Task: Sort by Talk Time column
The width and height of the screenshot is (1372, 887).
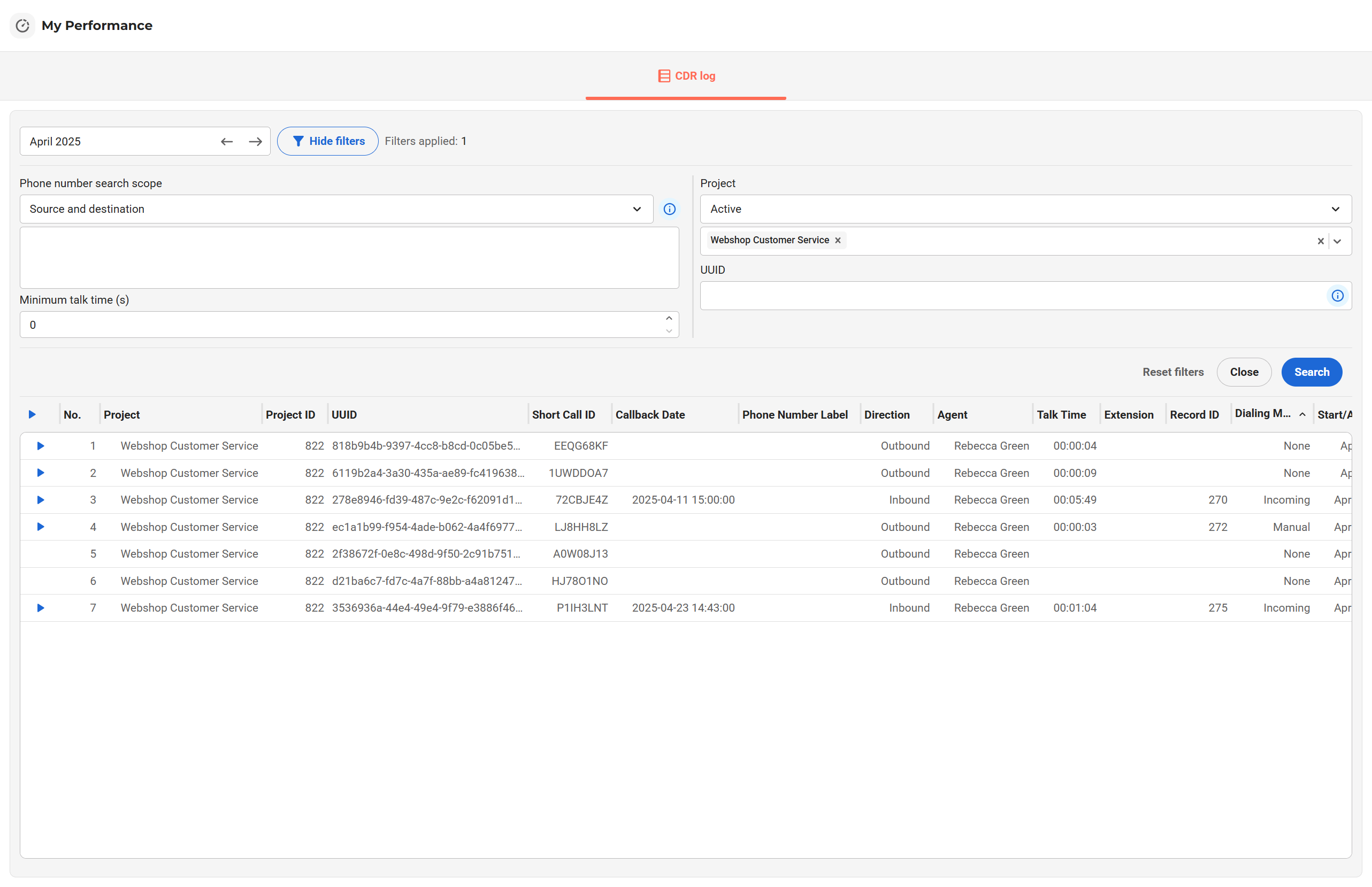Action: click(1061, 415)
